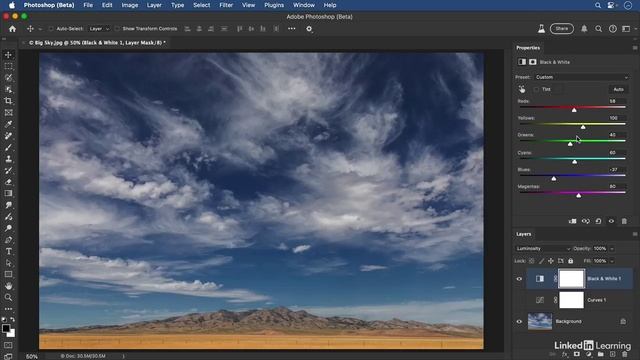Click the Reds slider handle
The height and width of the screenshot is (360, 640).
574,110
